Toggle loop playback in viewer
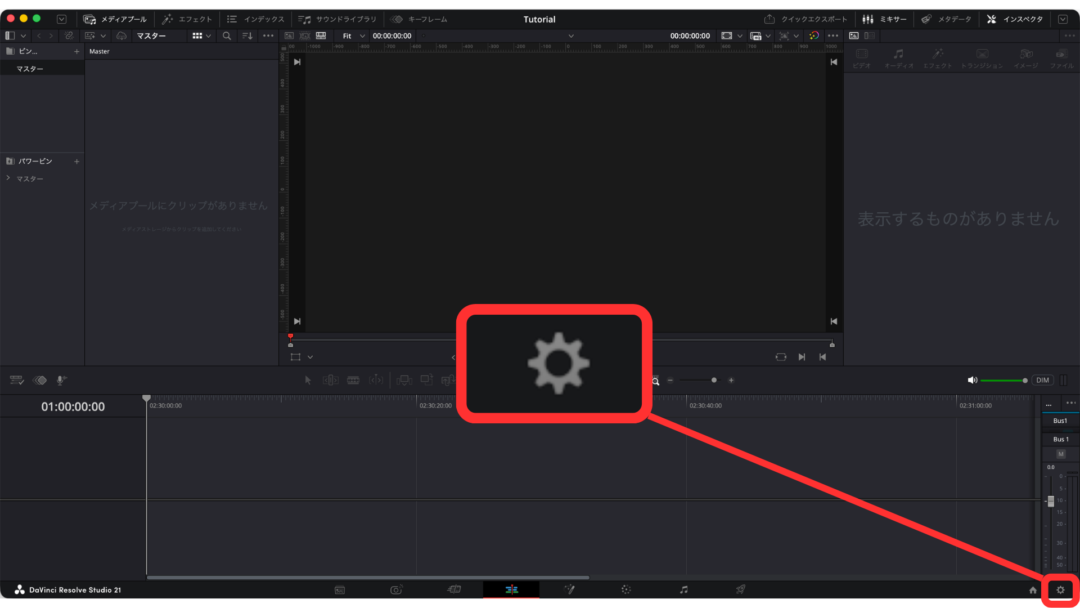1080x608 pixels. 780,357
